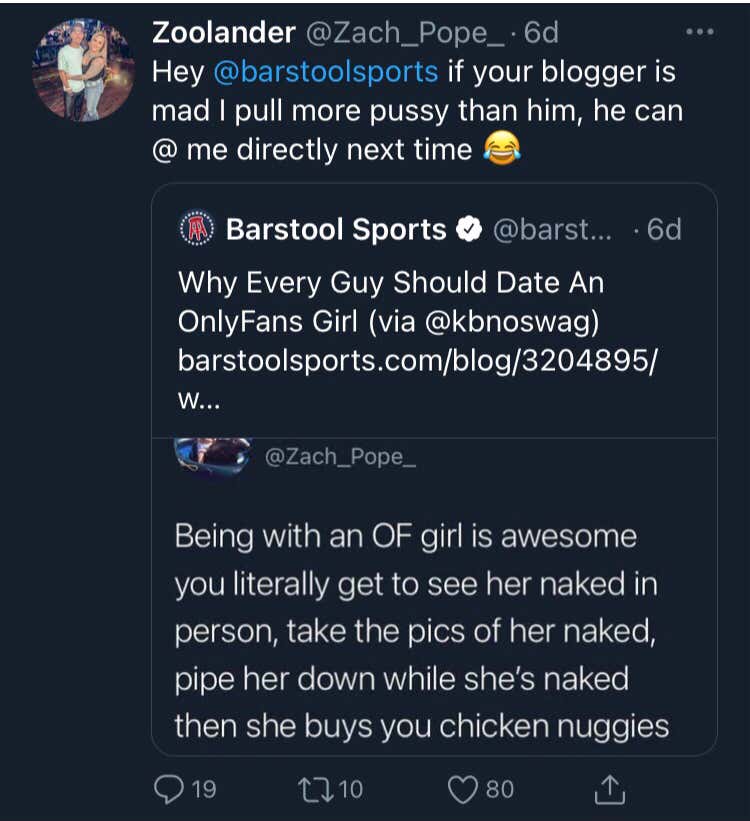
Task: Click the verified badge beside Barstool Sports
Action: [x=468, y=230]
